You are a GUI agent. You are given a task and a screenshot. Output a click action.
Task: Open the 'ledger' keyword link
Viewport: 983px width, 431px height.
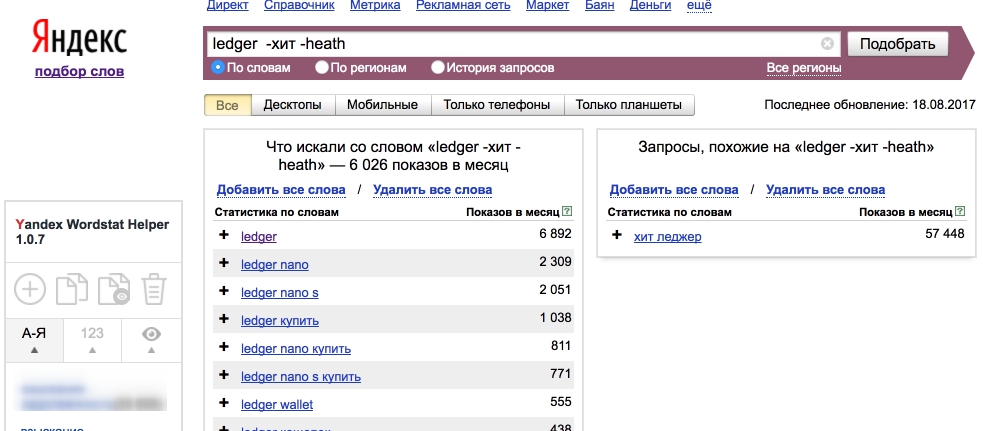[x=259, y=237]
